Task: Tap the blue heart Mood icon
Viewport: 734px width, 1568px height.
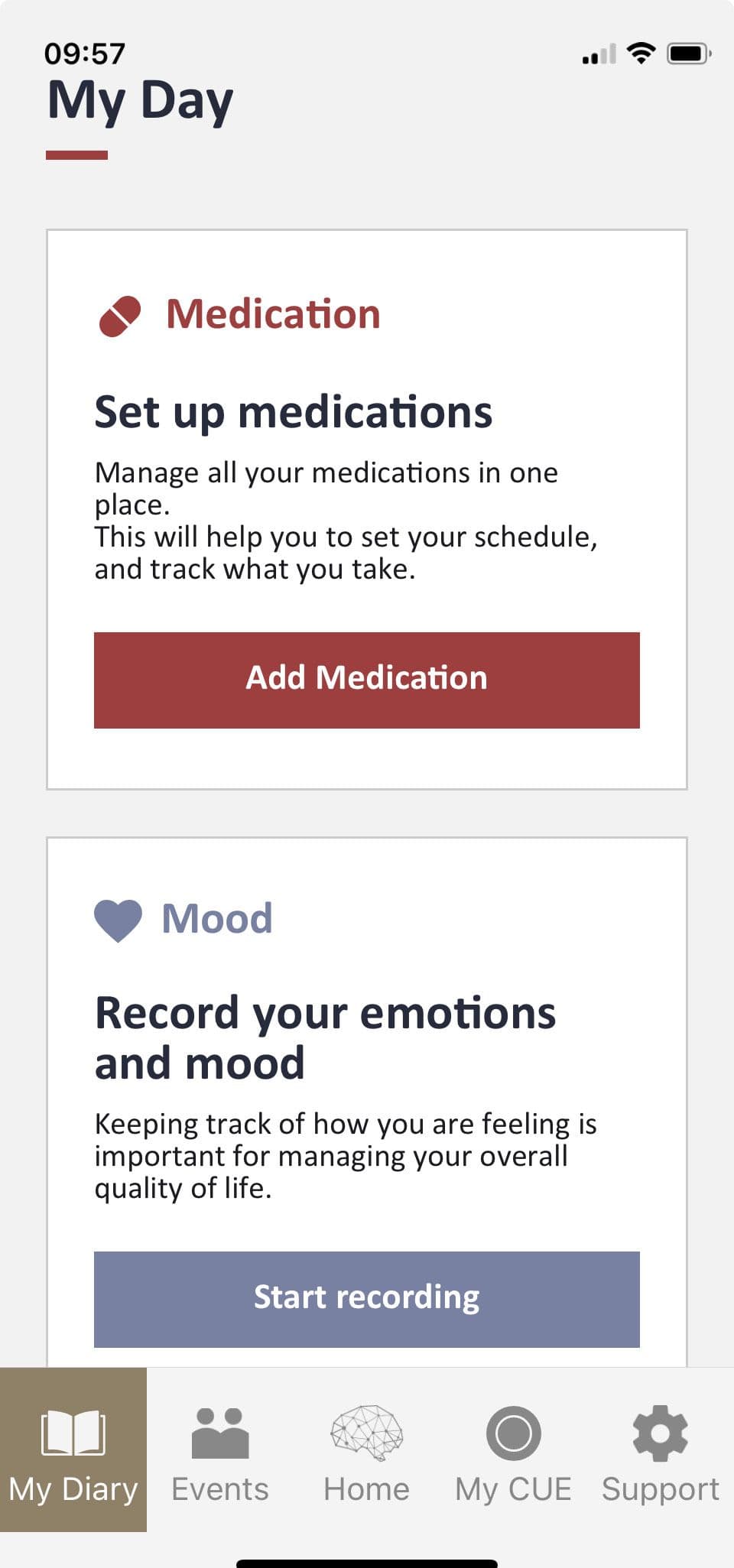Action: coord(118,920)
